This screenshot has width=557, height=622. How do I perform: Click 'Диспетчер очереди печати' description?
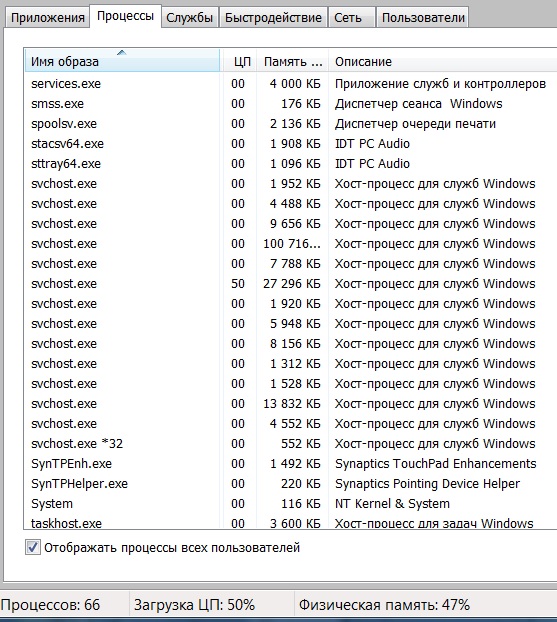[415, 124]
